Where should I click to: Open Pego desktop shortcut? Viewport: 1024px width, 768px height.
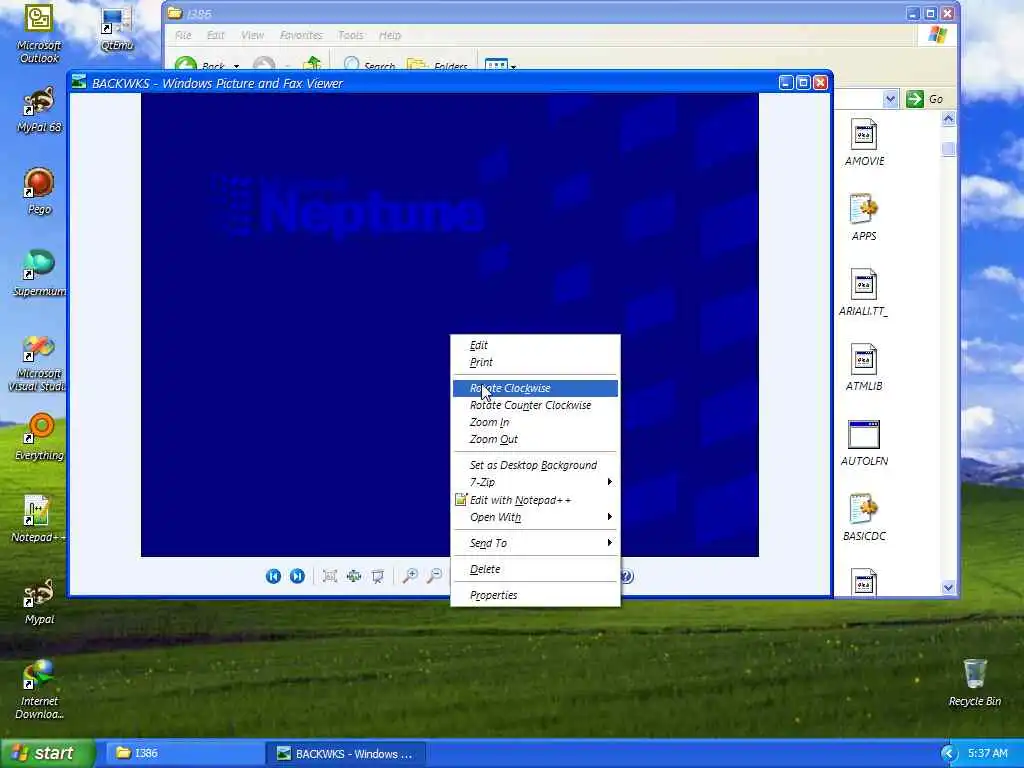39,191
